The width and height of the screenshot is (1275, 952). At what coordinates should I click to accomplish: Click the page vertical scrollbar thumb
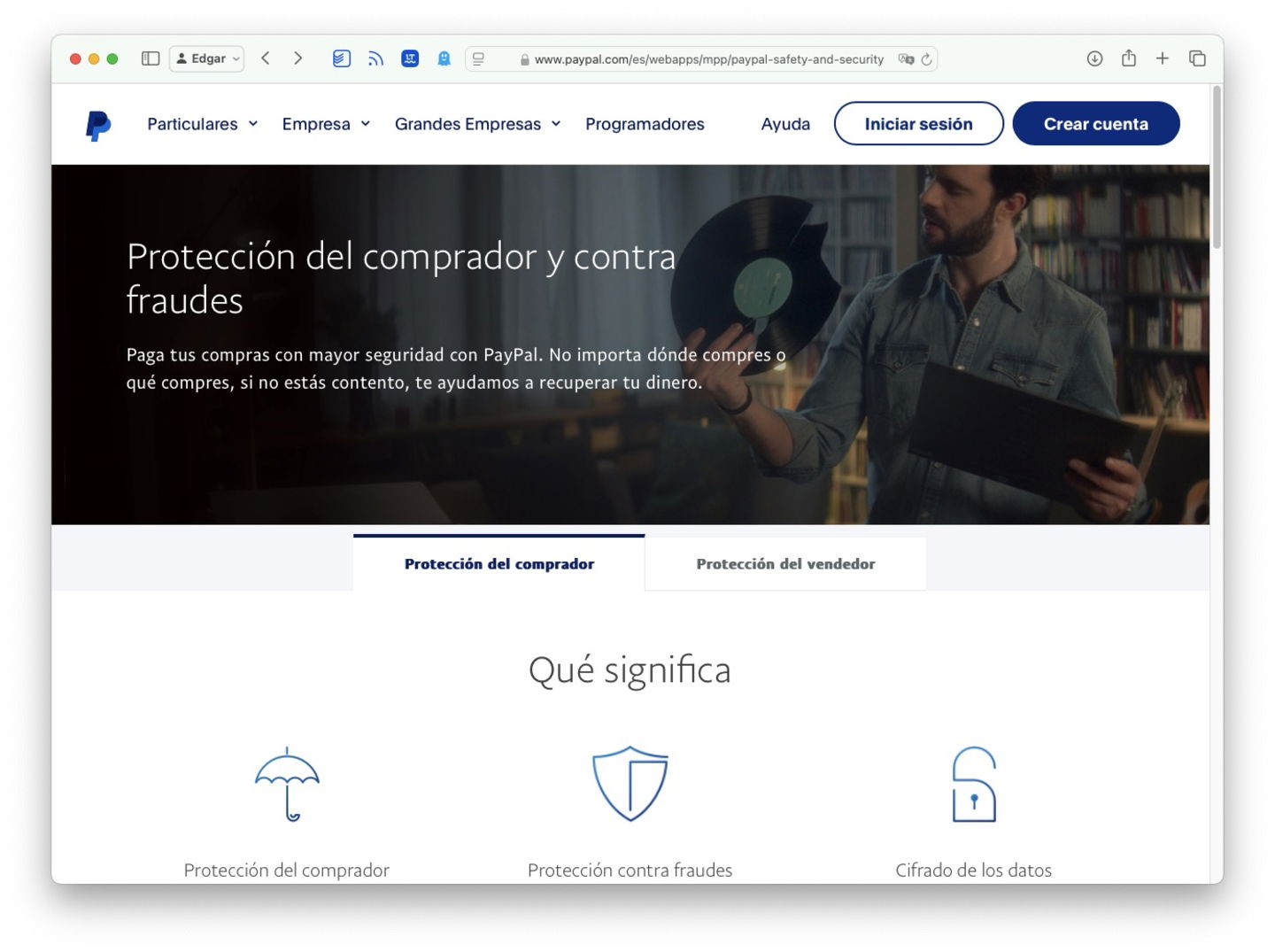click(x=1217, y=166)
